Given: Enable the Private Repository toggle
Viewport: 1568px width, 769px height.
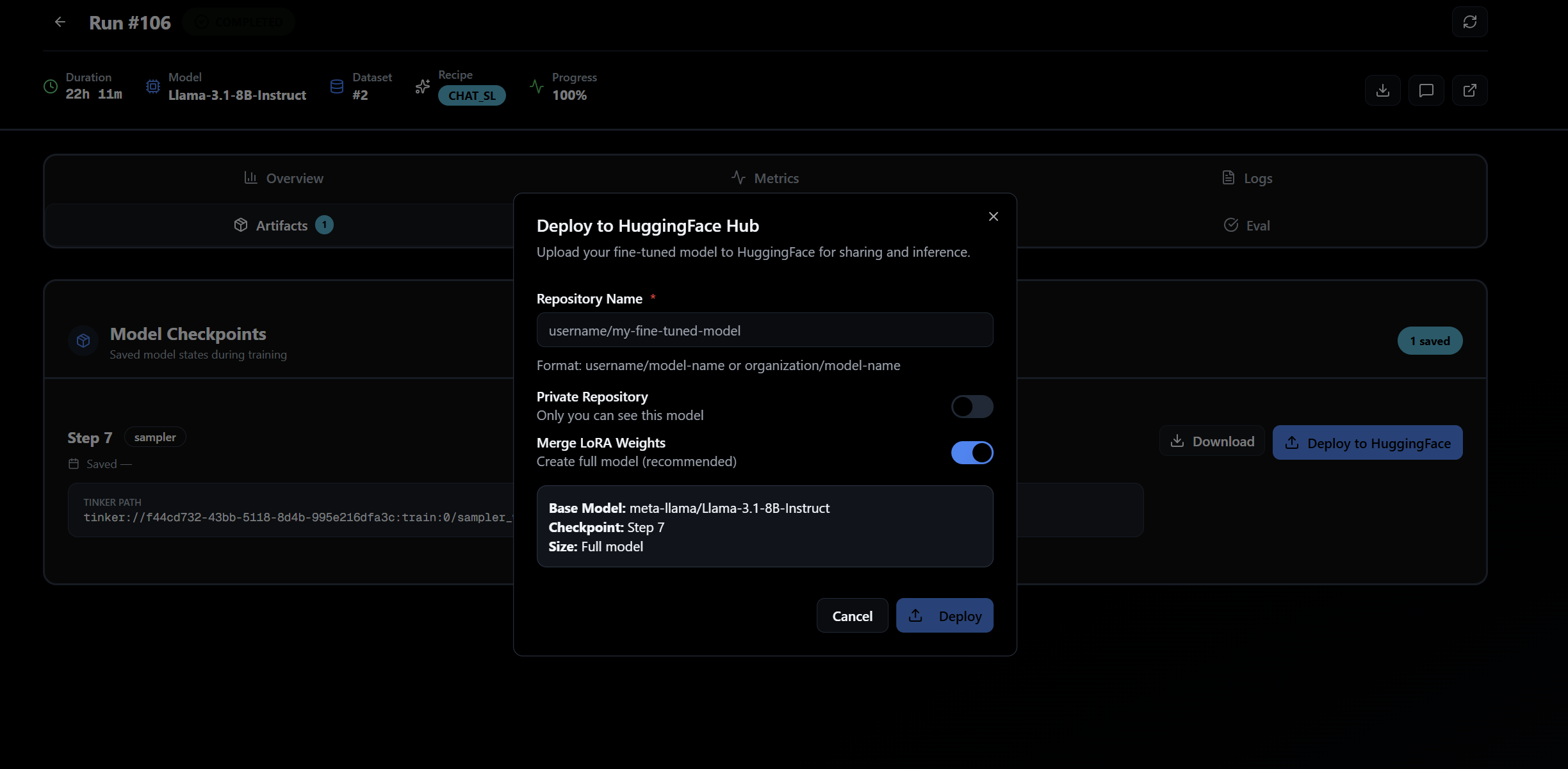Looking at the screenshot, I should click(972, 407).
